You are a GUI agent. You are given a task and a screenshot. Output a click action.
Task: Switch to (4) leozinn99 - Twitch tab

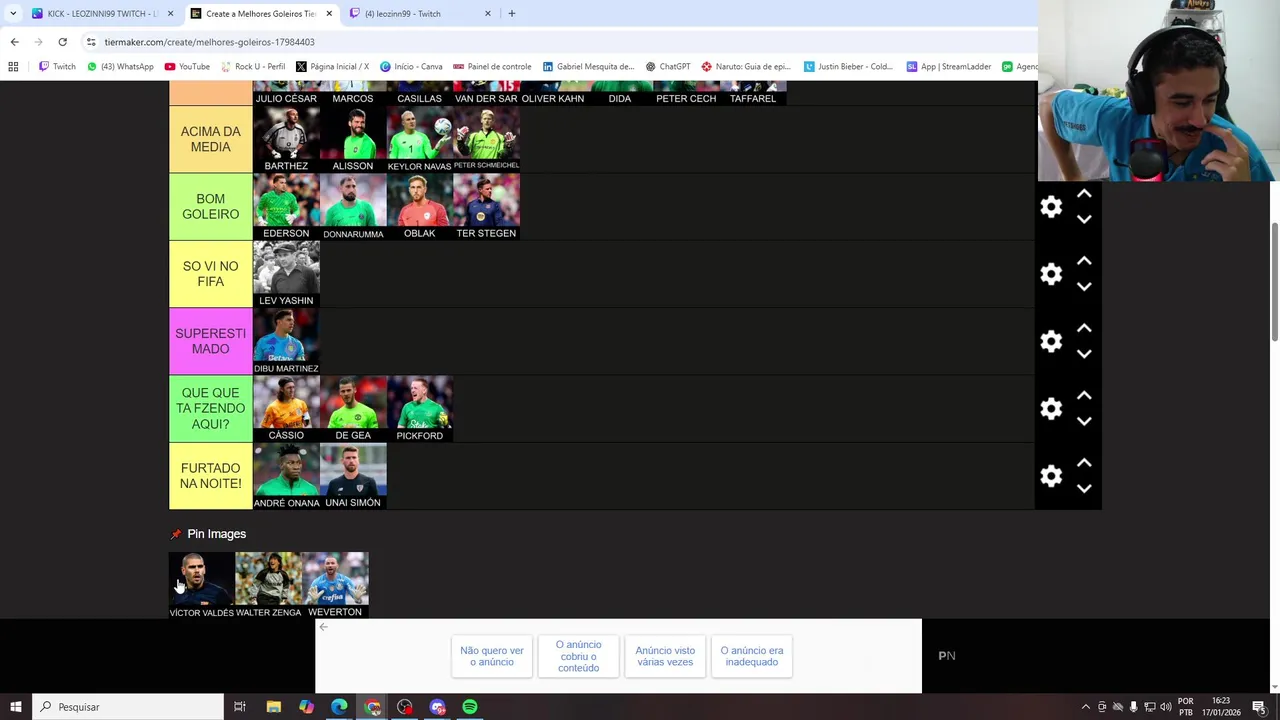tap(421, 14)
